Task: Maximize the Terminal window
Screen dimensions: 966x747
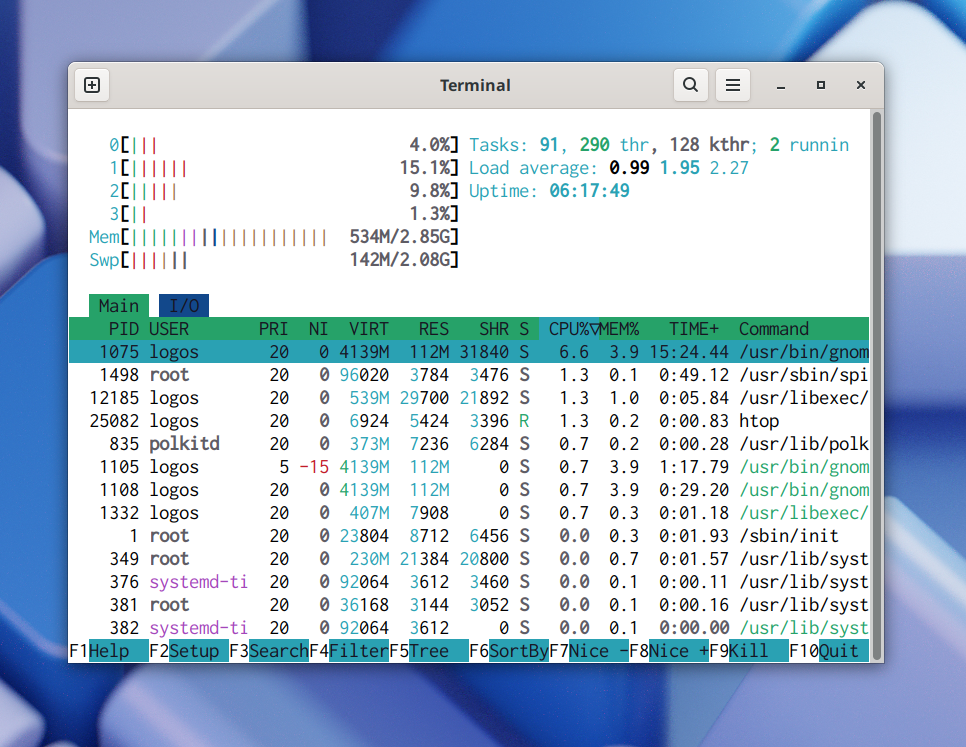Action: click(821, 85)
